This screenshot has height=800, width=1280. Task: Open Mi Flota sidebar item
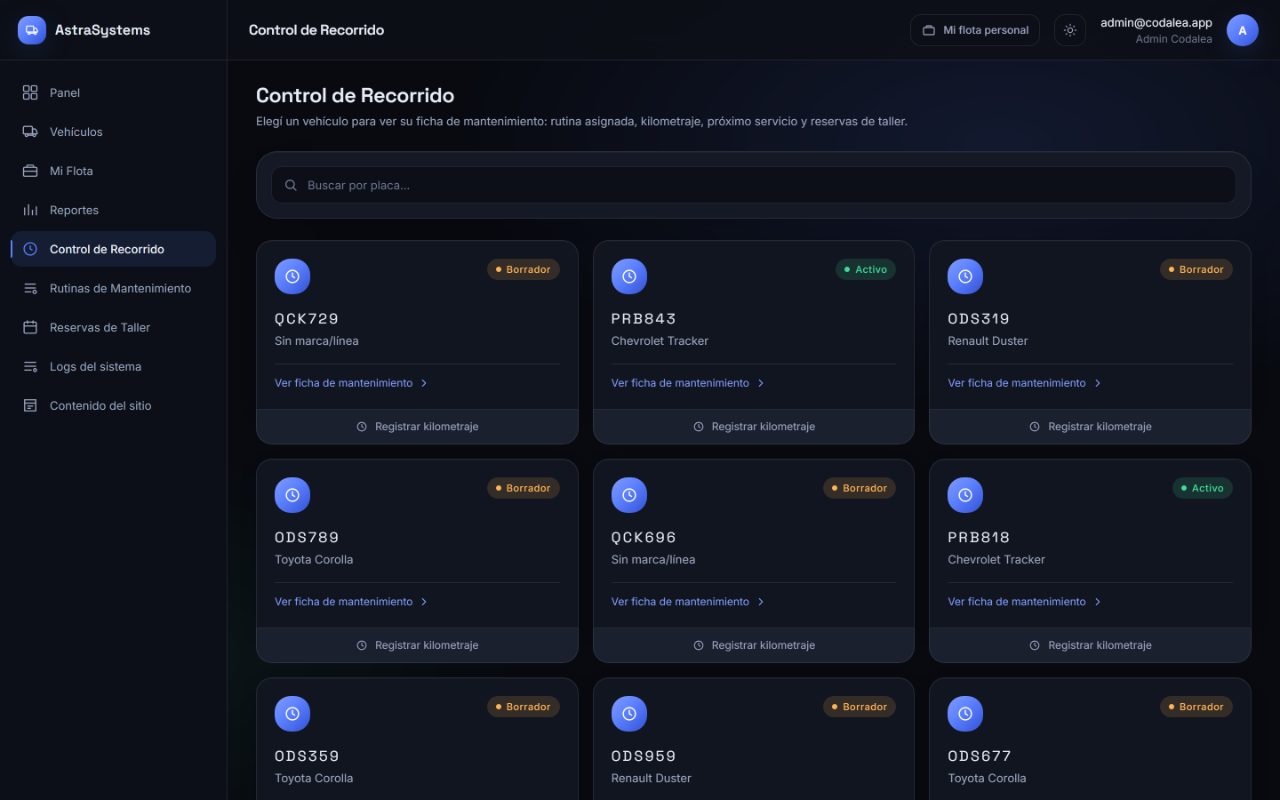113,171
